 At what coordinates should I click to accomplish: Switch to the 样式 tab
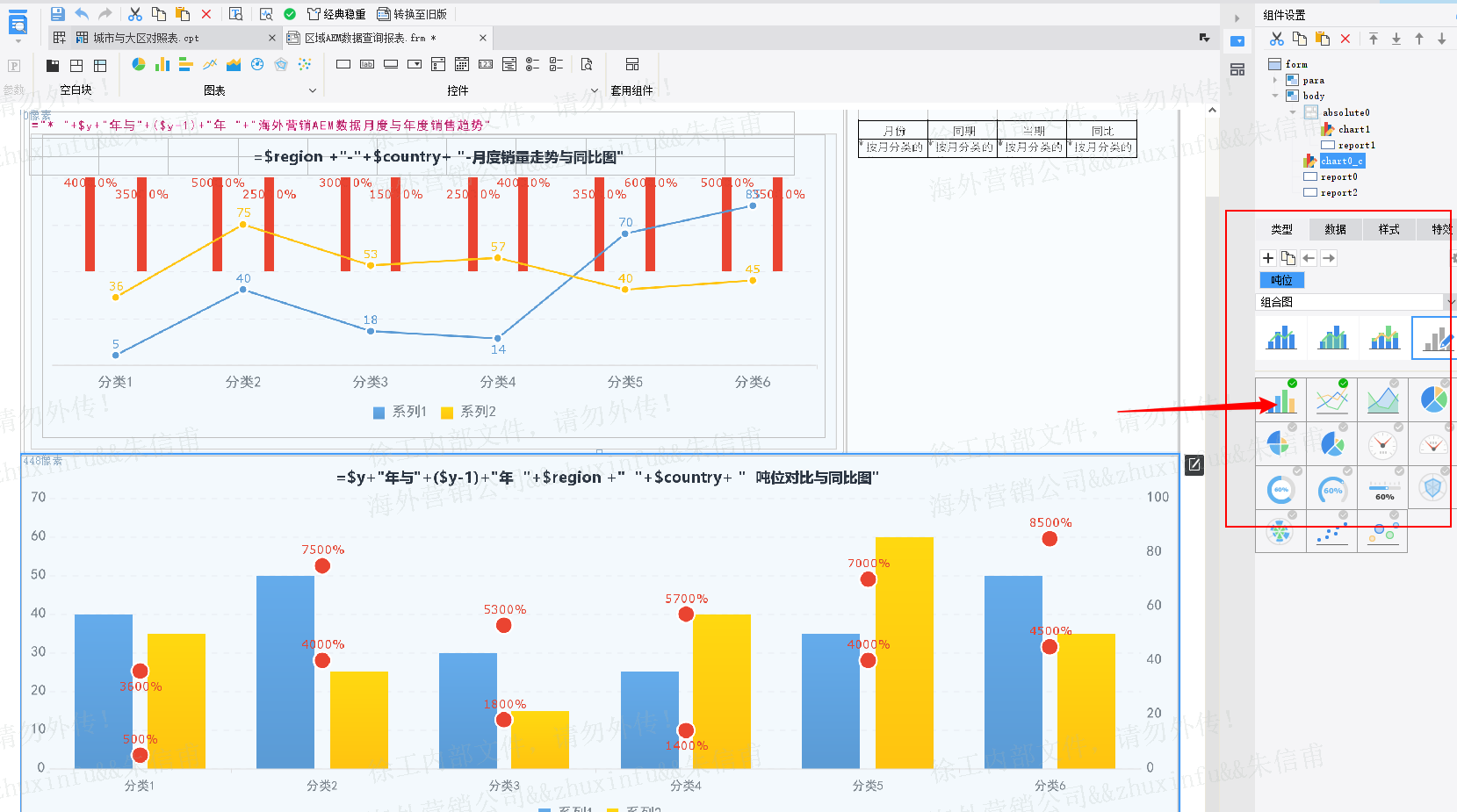(x=1388, y=229)
